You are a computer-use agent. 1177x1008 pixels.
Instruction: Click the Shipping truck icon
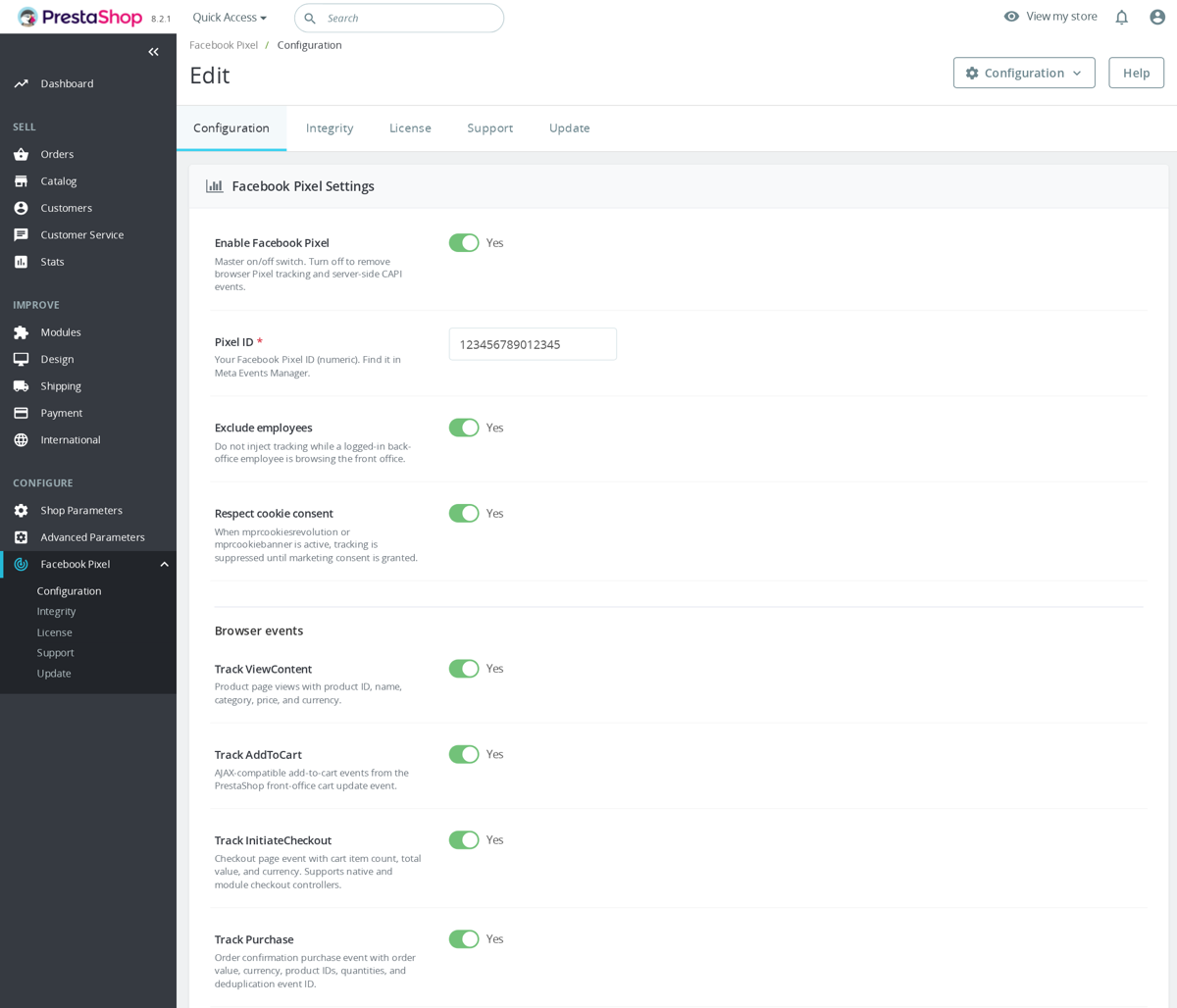21,386
